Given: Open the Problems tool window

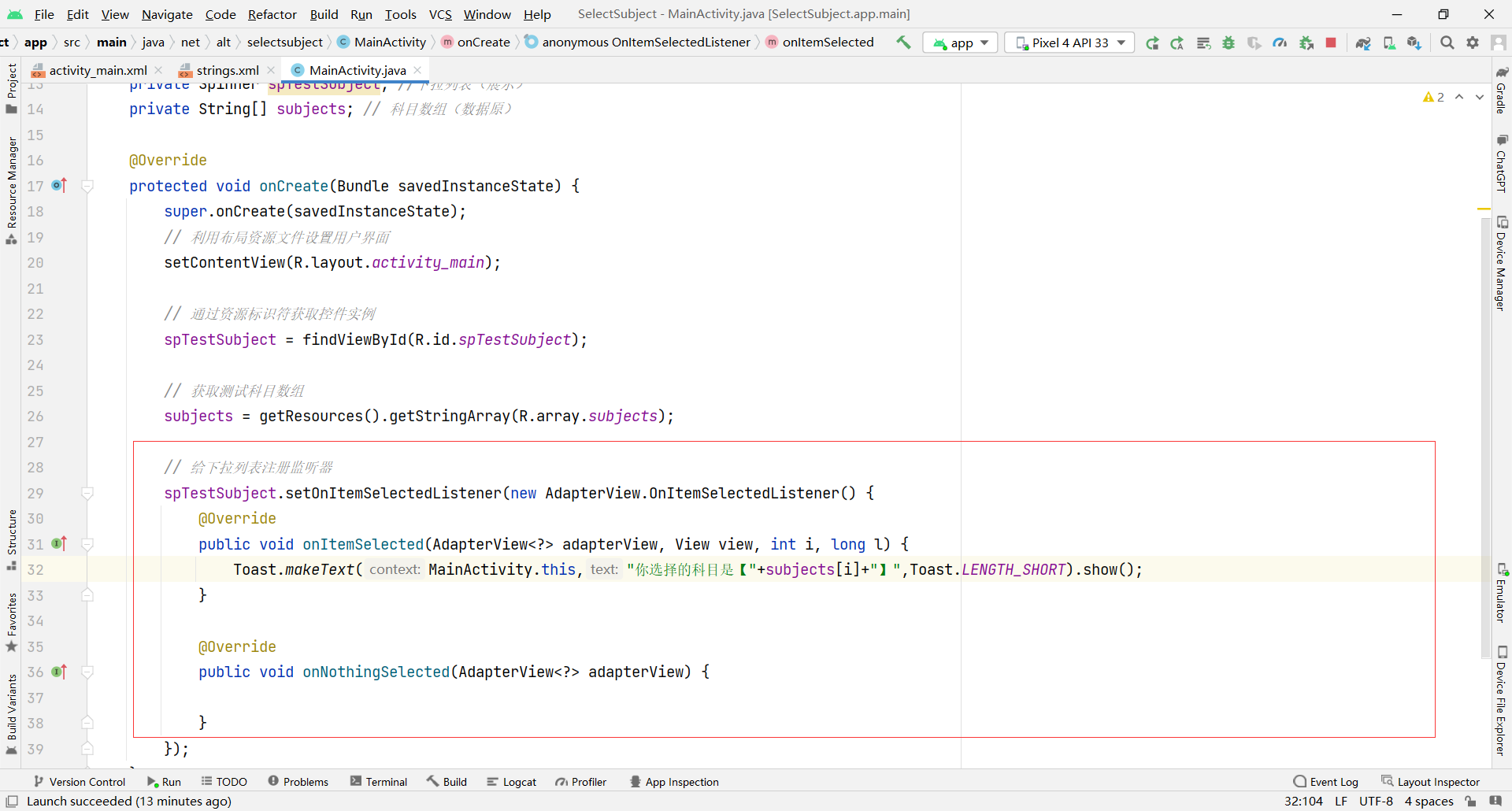Looking at the screenshot, I should (298, 782).
